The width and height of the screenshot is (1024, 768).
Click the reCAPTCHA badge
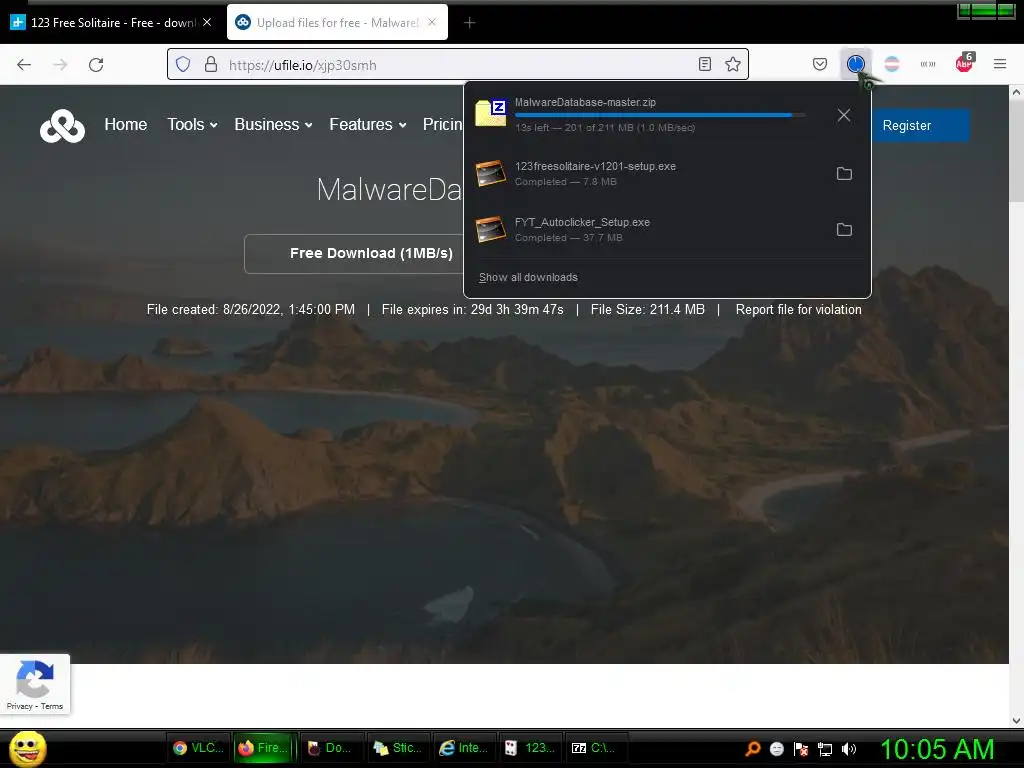tap(35, 684)
